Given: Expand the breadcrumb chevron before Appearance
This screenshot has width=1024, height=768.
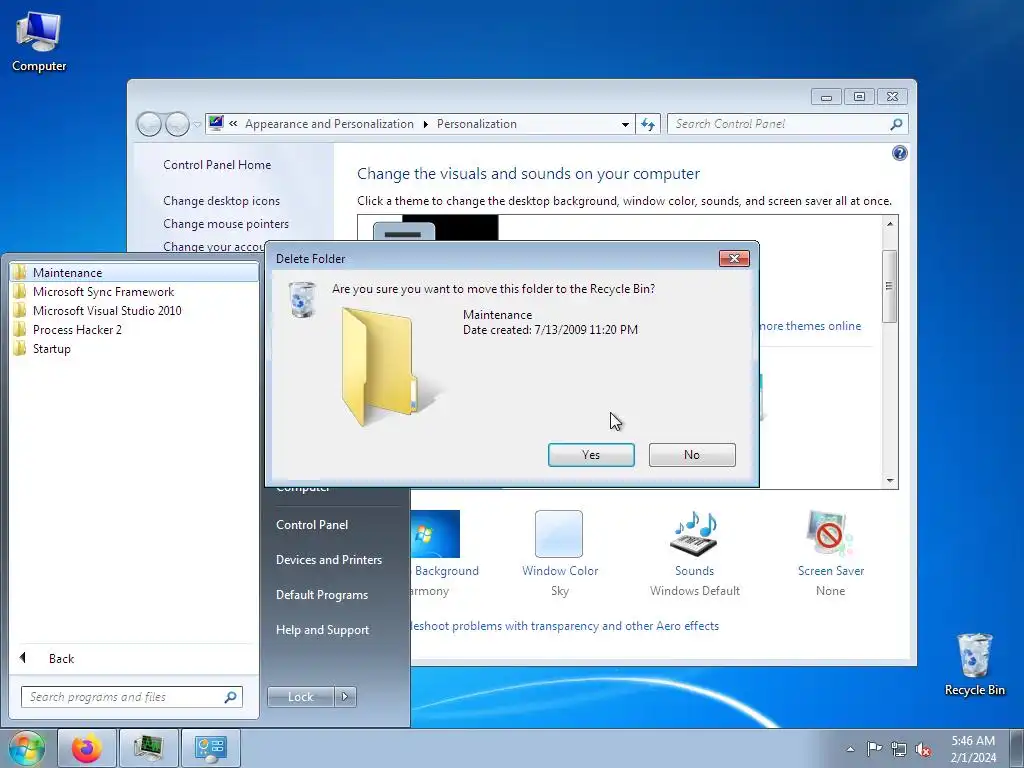Looking at the screenshot, I should 233,123.
